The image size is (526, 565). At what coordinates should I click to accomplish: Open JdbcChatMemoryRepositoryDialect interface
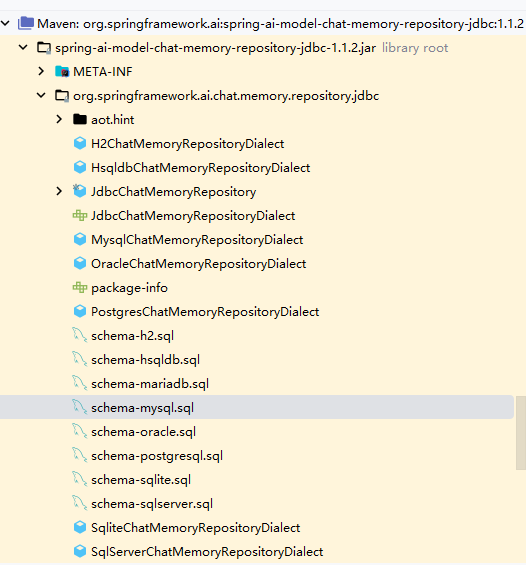[193, 216]
